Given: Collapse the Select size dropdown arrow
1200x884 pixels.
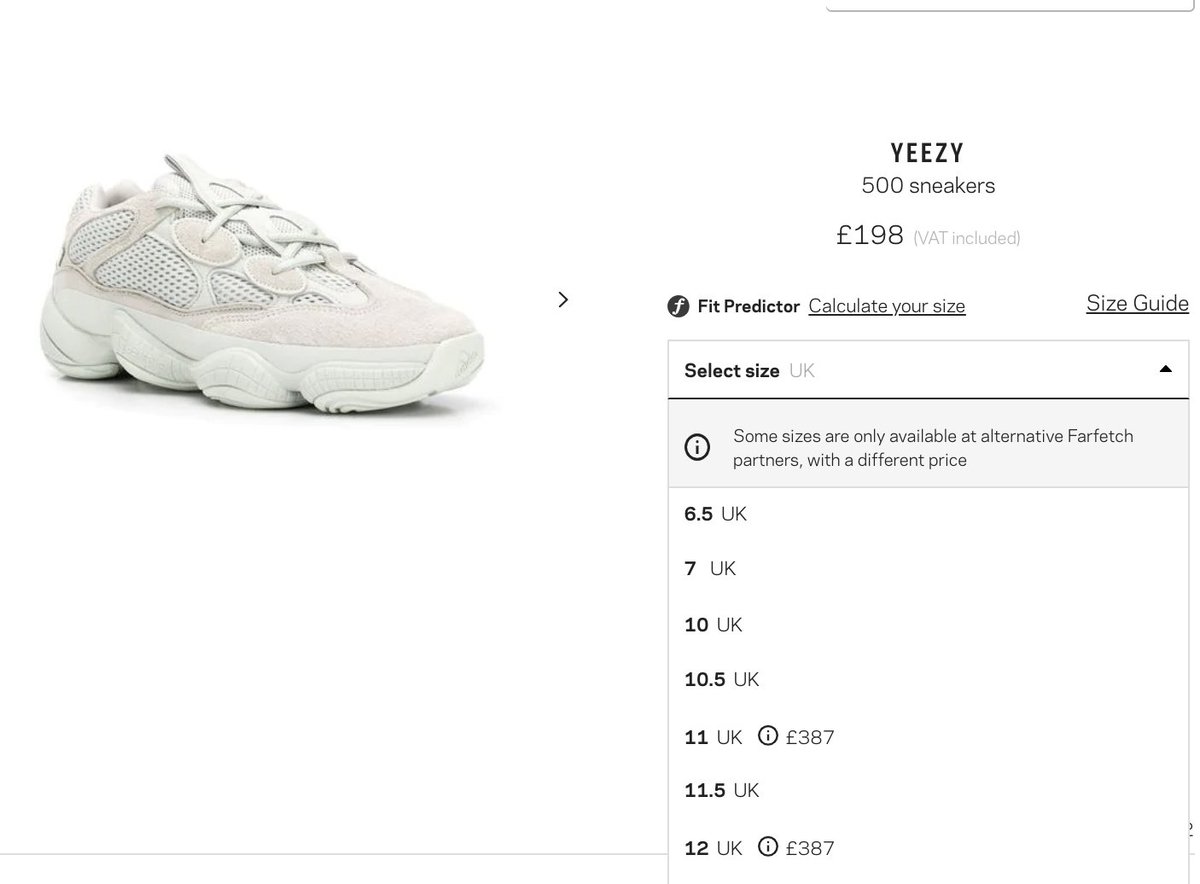Looking at the screenshot, I should click(1165, 369).
